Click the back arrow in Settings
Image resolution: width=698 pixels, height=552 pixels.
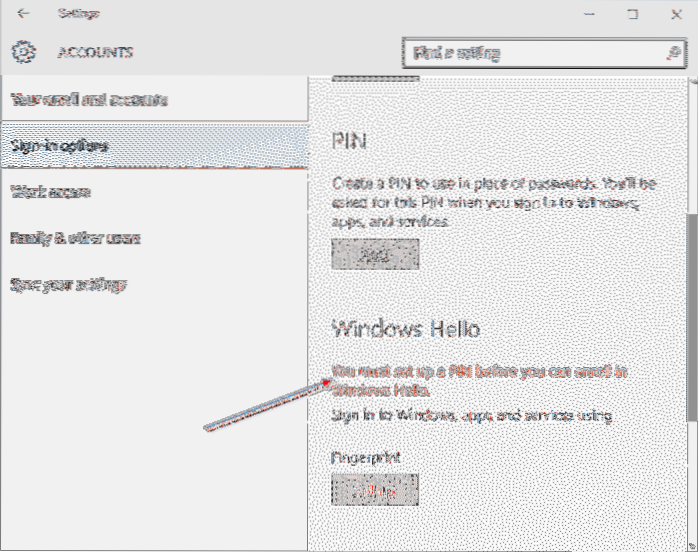coord(23,13)
